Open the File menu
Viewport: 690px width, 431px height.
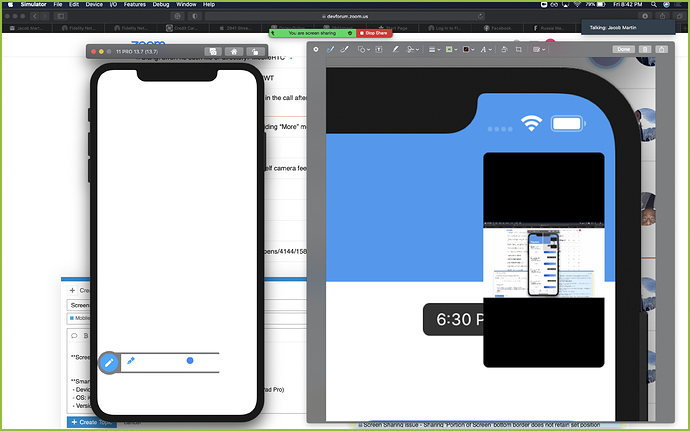tap(58, 4)
